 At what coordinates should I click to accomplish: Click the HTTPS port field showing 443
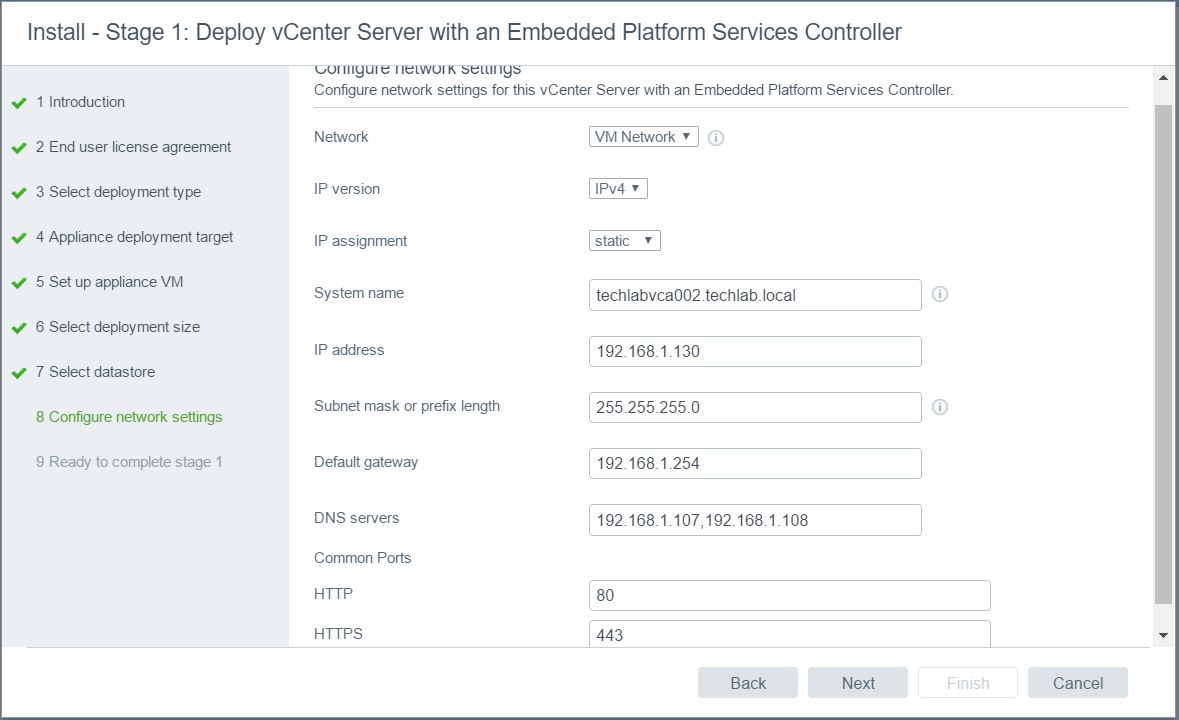790,634
